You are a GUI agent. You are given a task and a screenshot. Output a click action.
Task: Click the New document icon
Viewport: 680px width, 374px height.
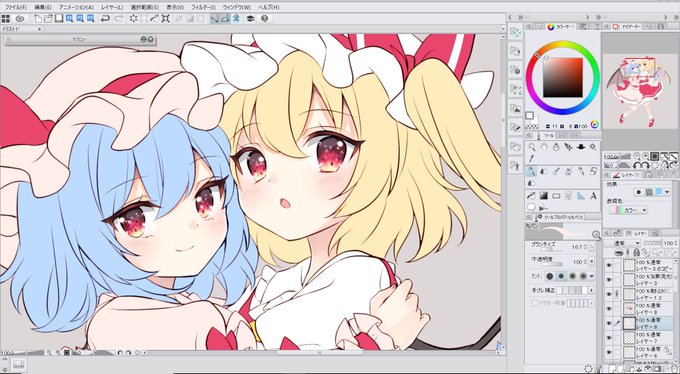click(38, 19)
